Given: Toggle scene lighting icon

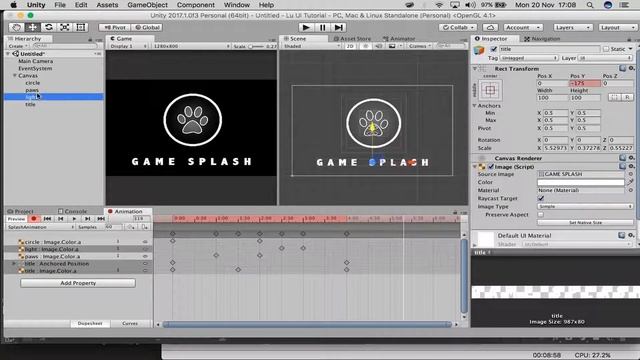Looking at the screenshot, I should click(x=366, y=46).
